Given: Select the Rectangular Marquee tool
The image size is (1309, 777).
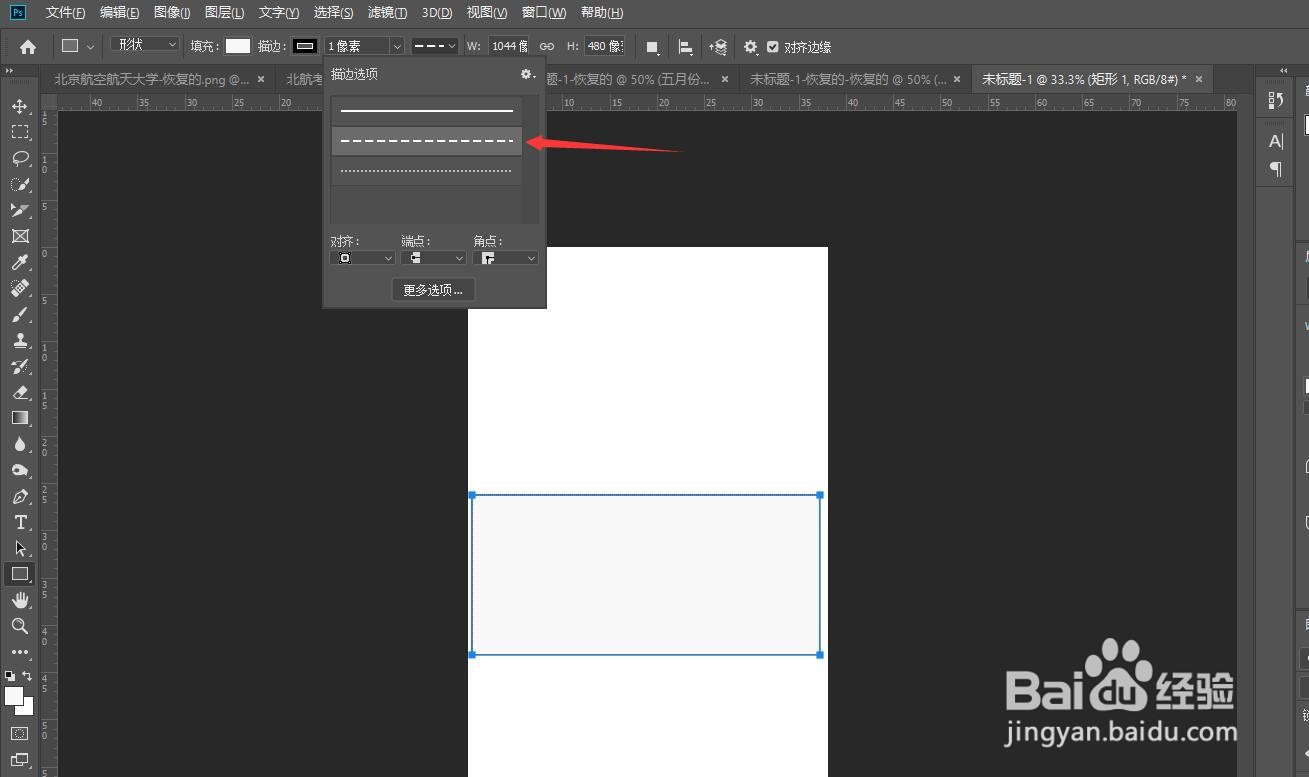Looking at the screenshot, I should pos(20,132).
